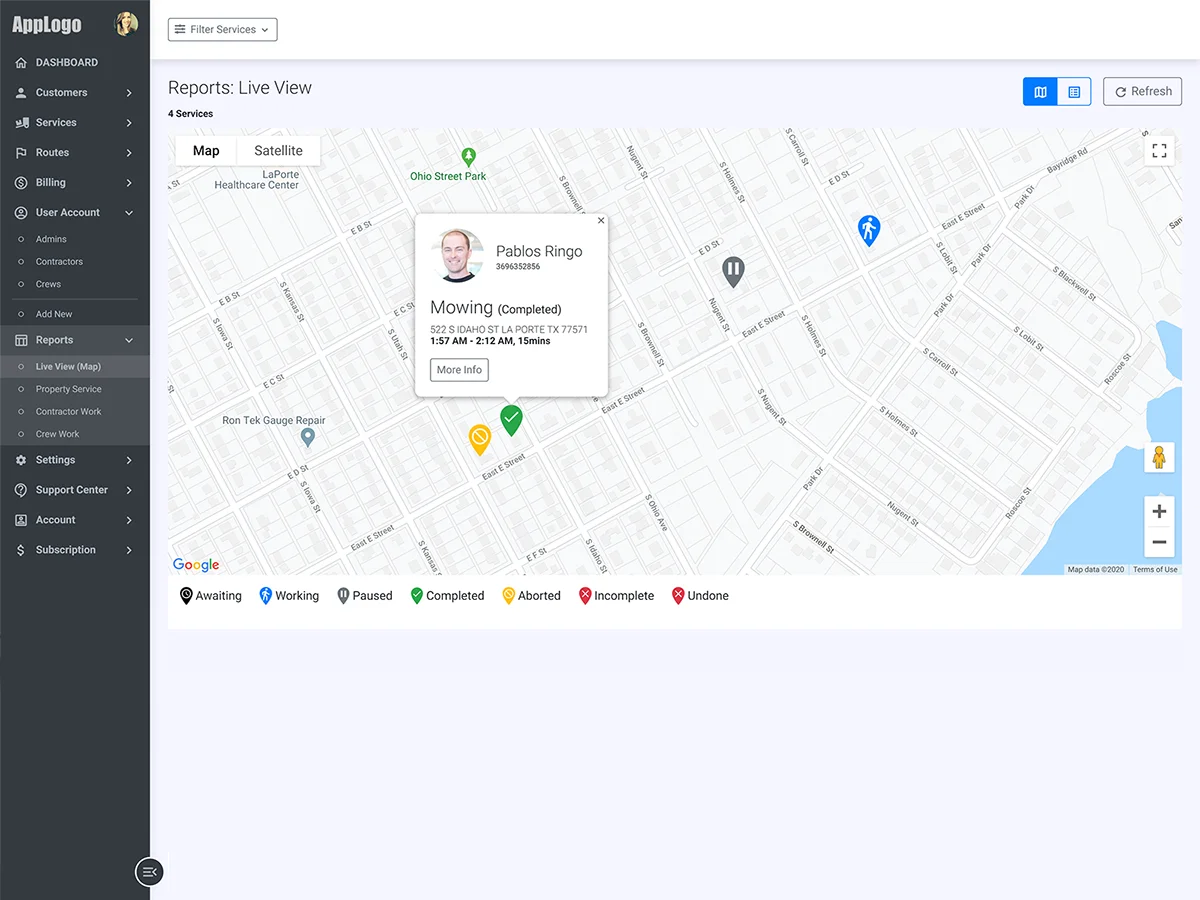Click the Billing dollar icon

point(21,183)
